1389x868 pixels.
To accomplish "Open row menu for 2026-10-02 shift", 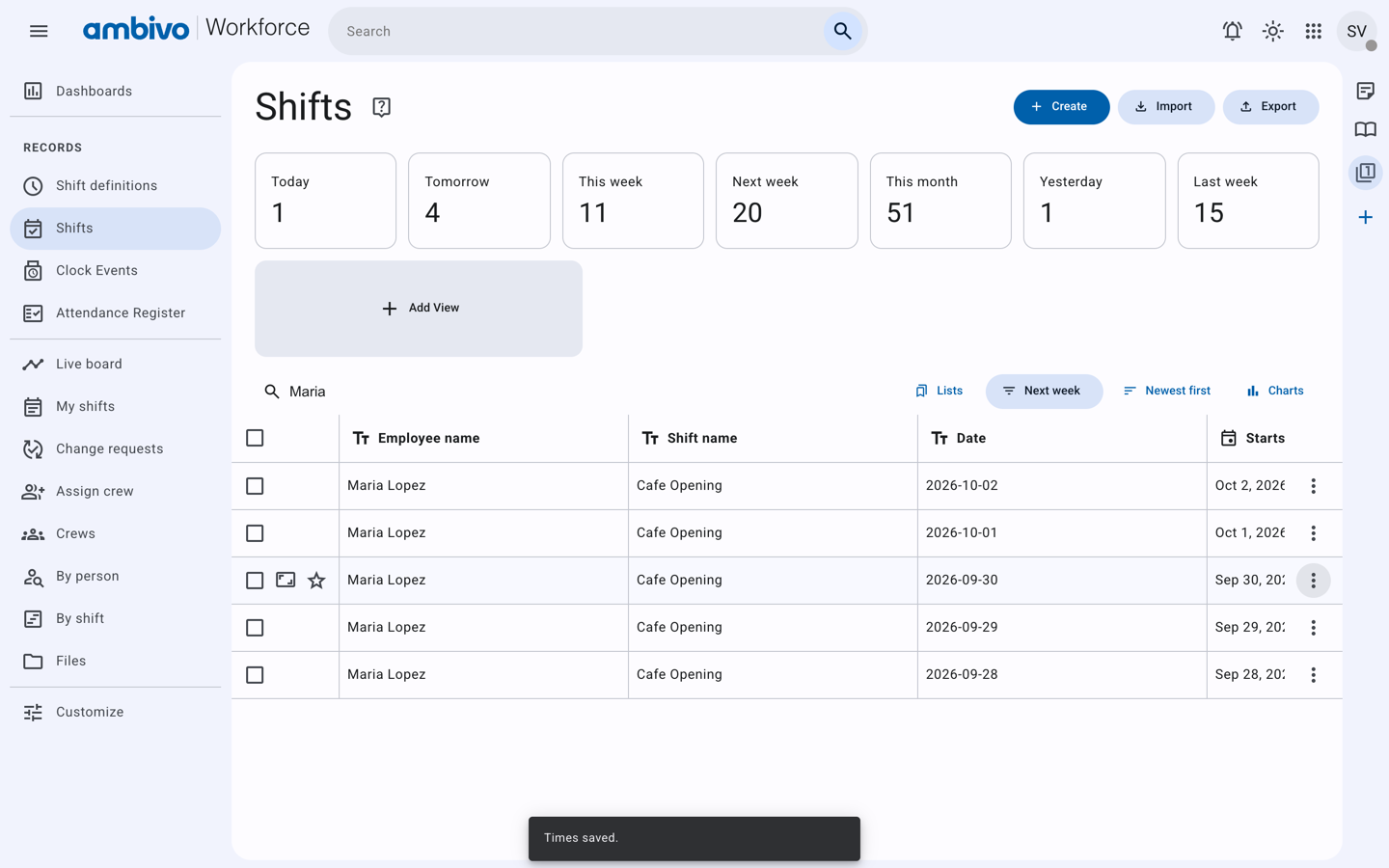I will tap(1313, 486).
